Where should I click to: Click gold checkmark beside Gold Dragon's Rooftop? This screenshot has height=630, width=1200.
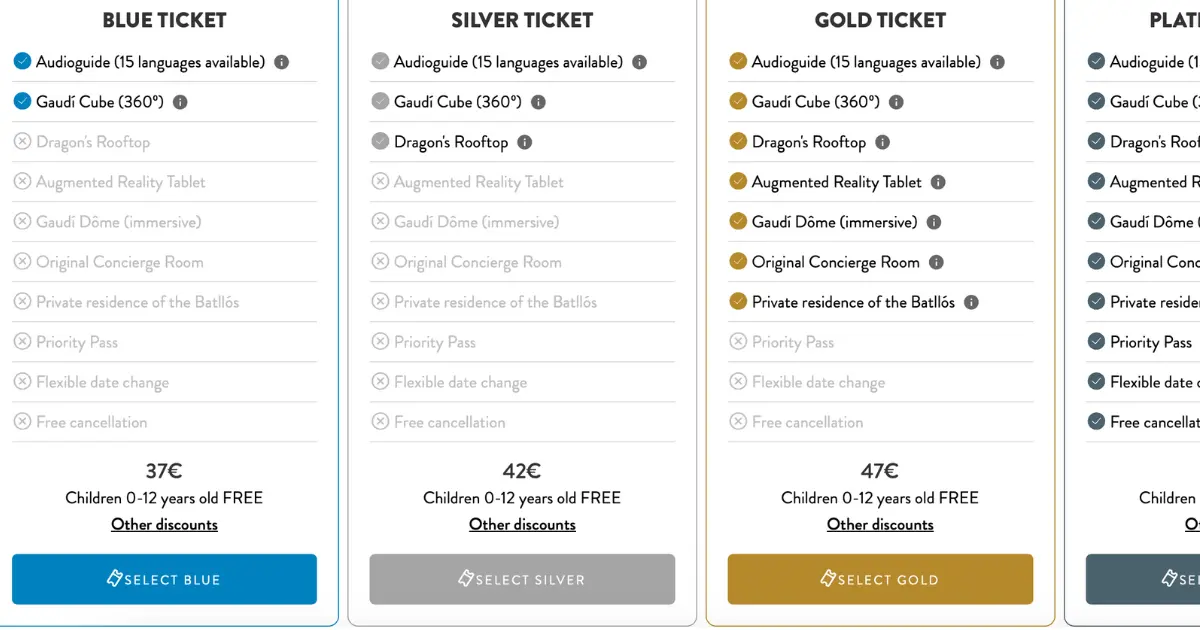(x=738, y=142)
